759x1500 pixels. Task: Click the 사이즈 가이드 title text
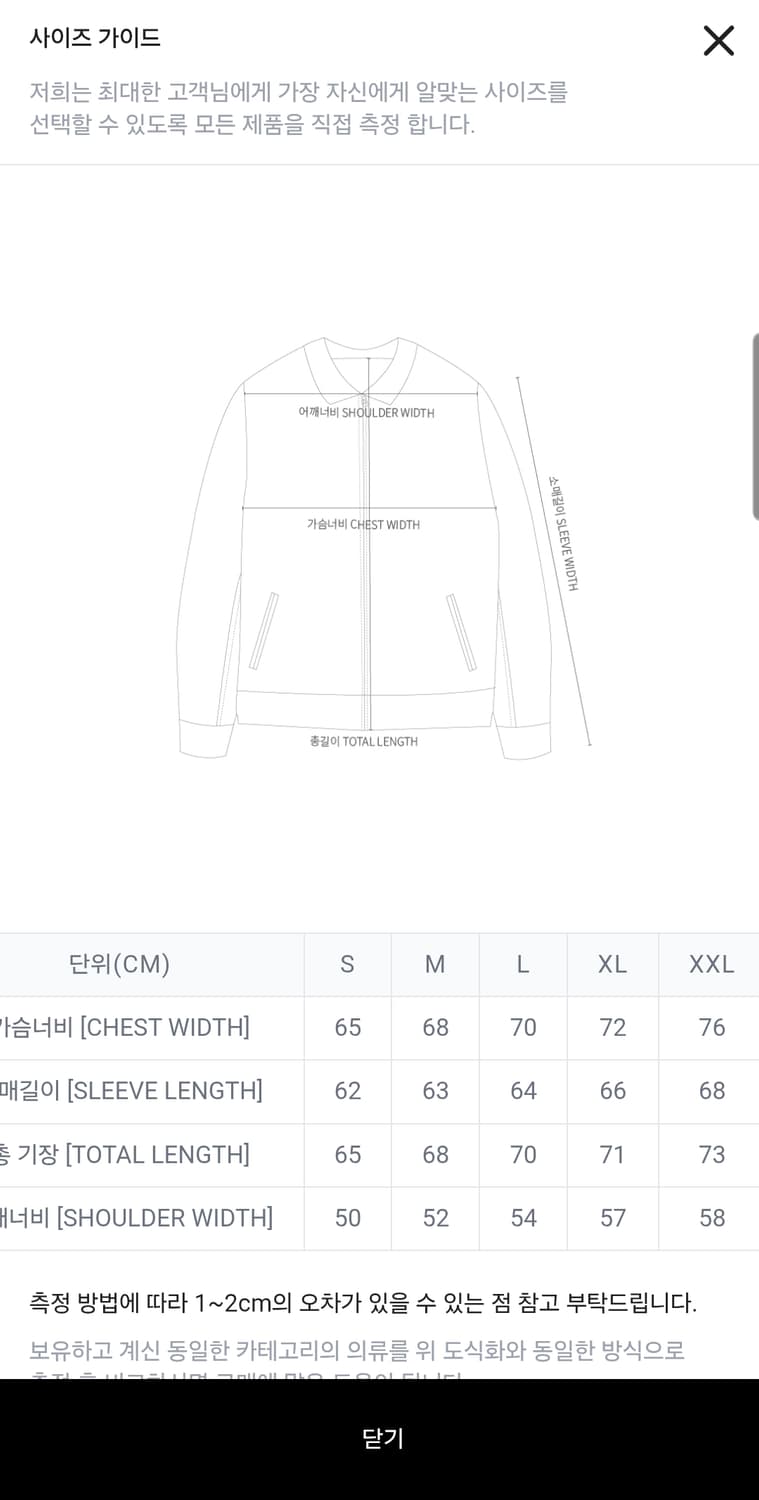click(95, 38)
